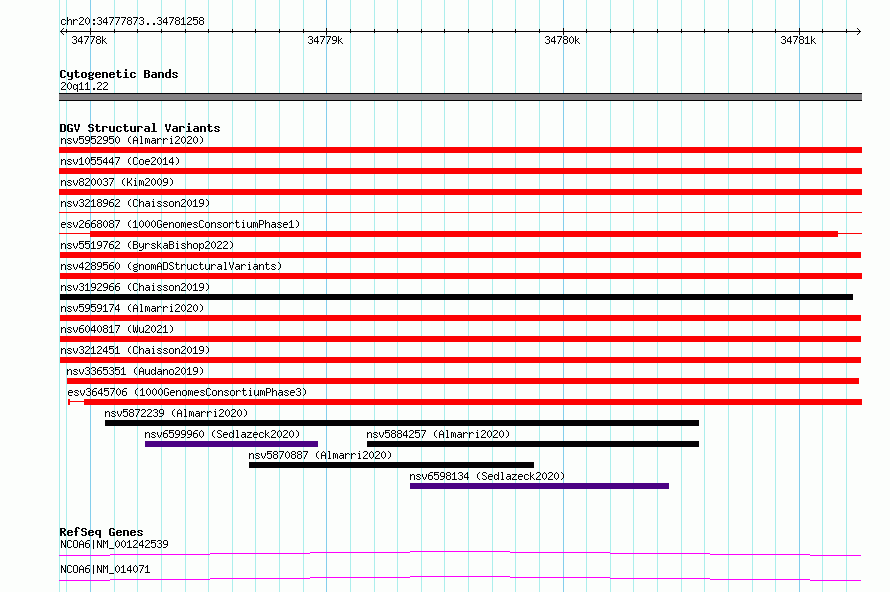The width and height of the screenshot is (890, 592).
Task: Open nsv5870887 (Almarri2020) label
Action: [320, 455]
